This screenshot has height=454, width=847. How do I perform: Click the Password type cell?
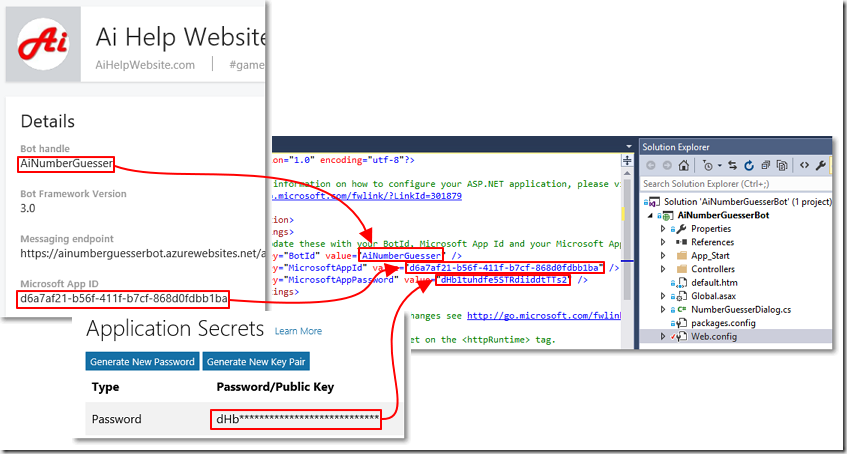pyautogui.click(x=117, y=419)
